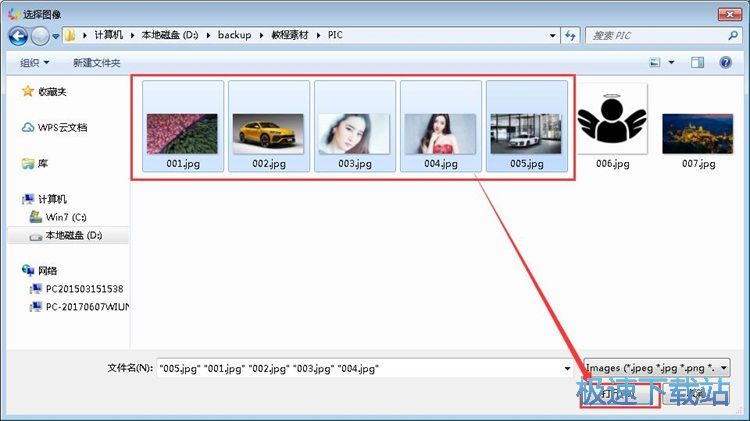Screen dimensions: 750x421
Task: Refresh the folder view
Action: pyautogui.click(x=570, y=35)
